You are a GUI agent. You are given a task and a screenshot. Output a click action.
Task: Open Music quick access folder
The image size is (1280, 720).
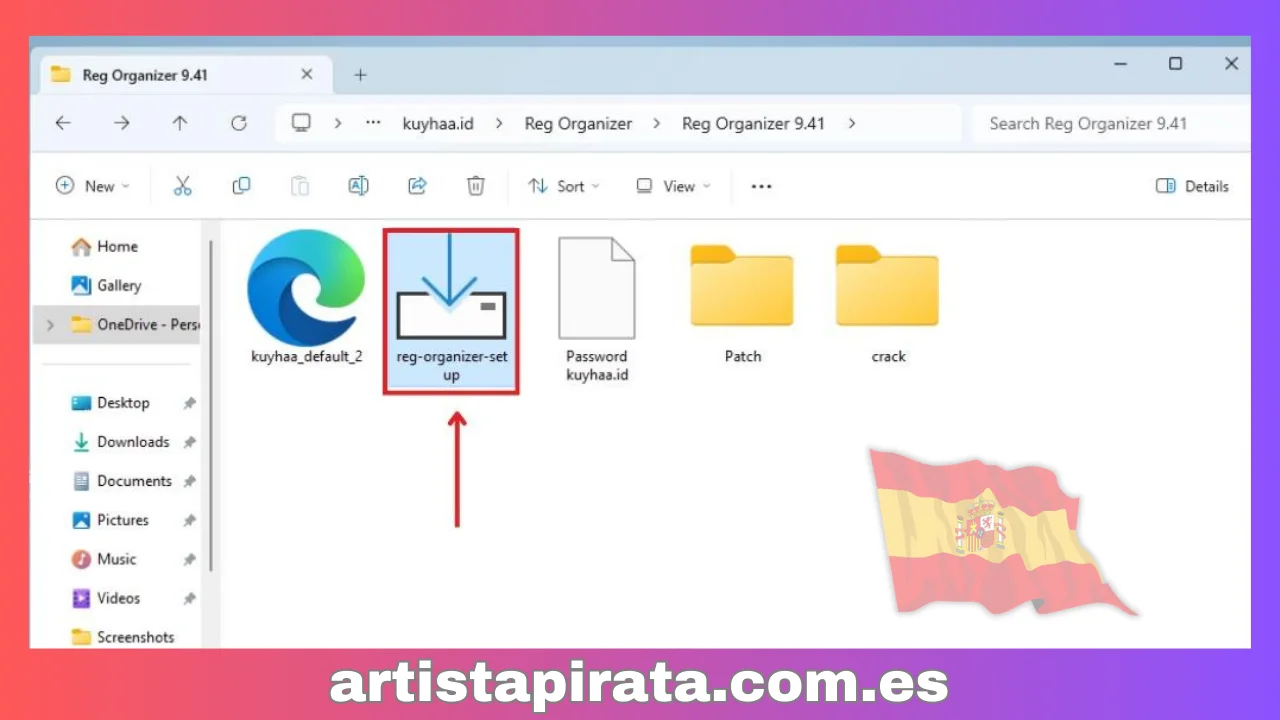tap(104, 559)
